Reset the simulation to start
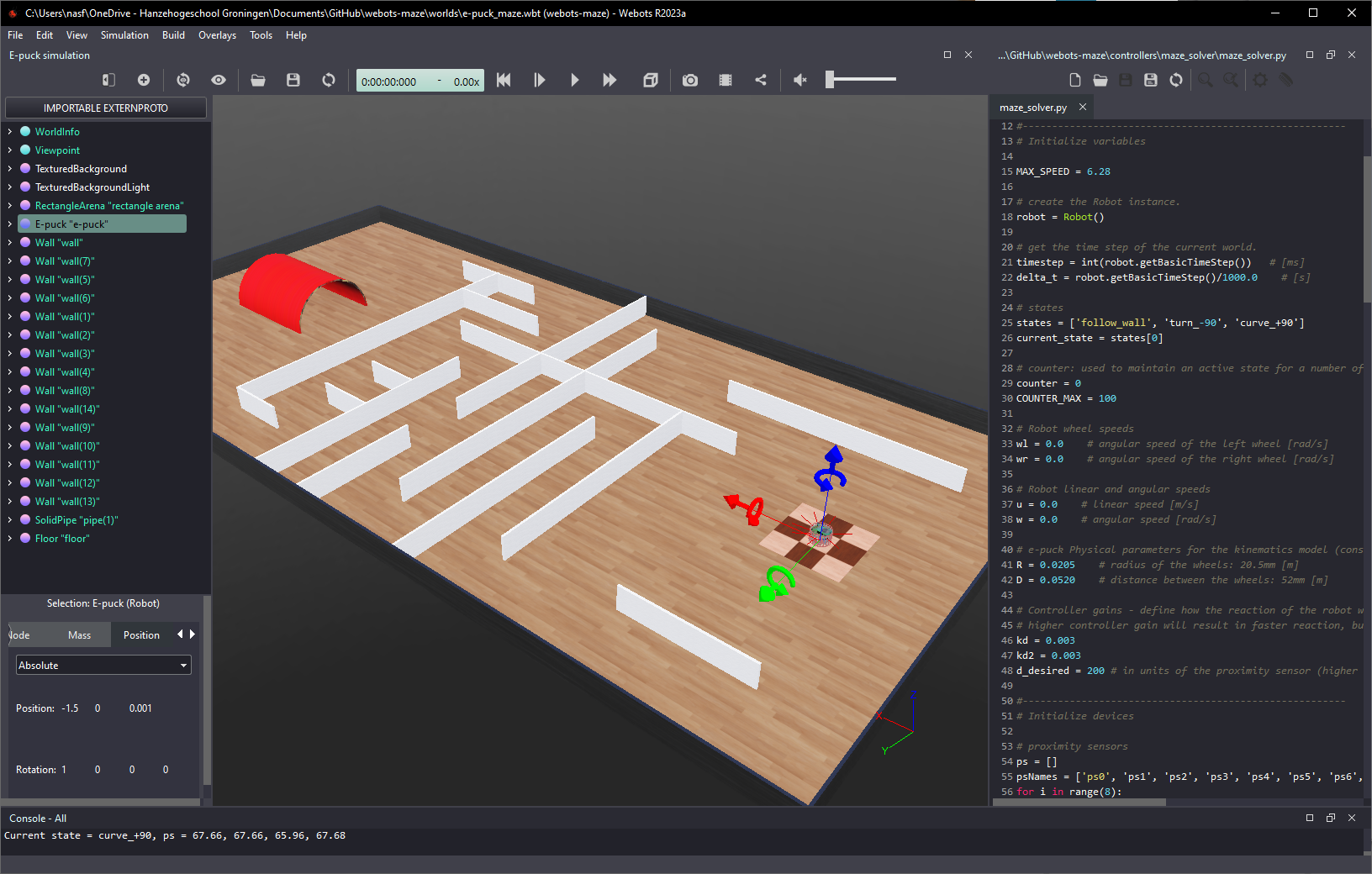The height and width of the screenshot is (874, 1372). pyautogui.click(x=504, y=80)
